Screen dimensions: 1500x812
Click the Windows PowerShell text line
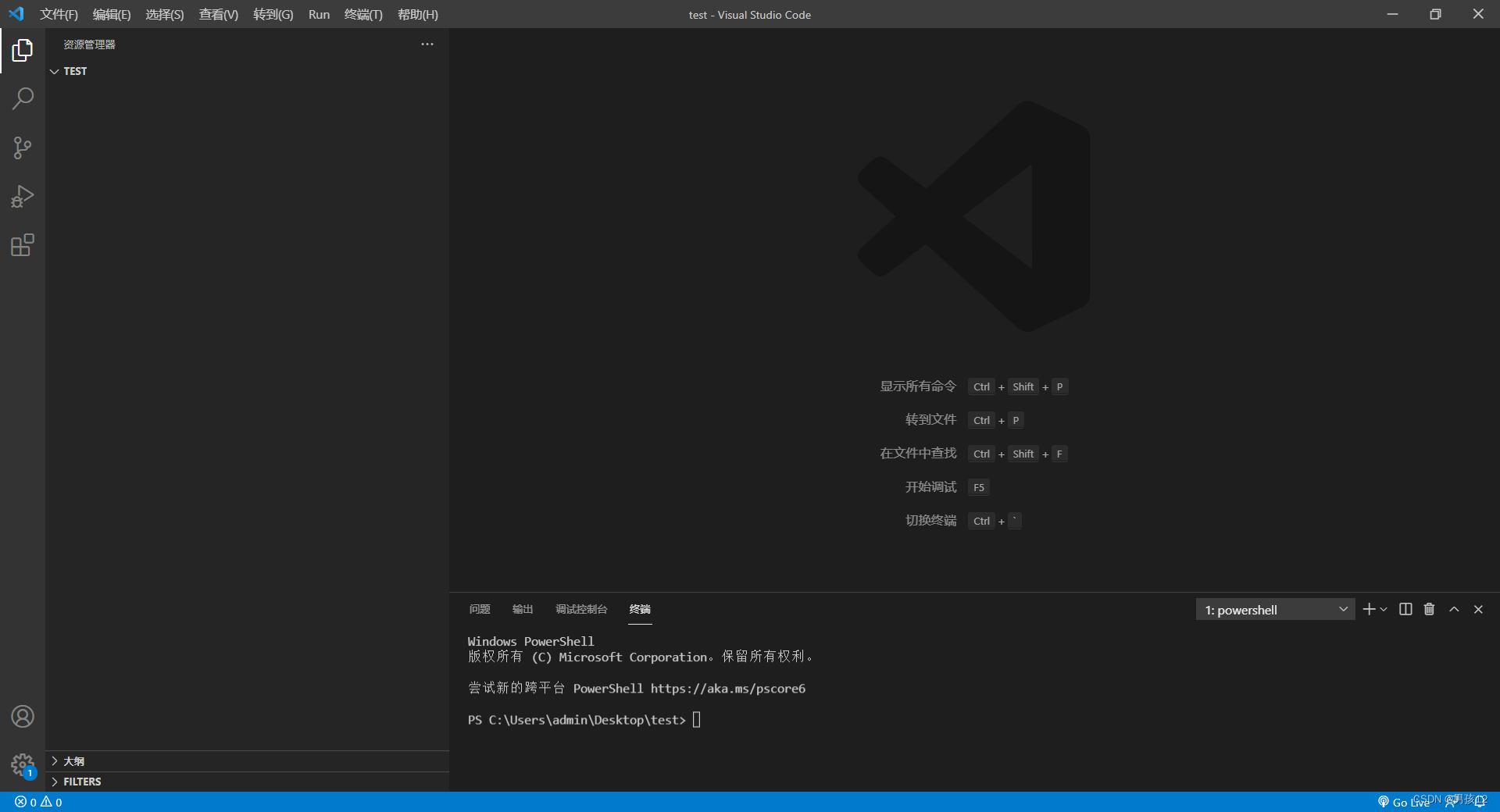(531, 642)
